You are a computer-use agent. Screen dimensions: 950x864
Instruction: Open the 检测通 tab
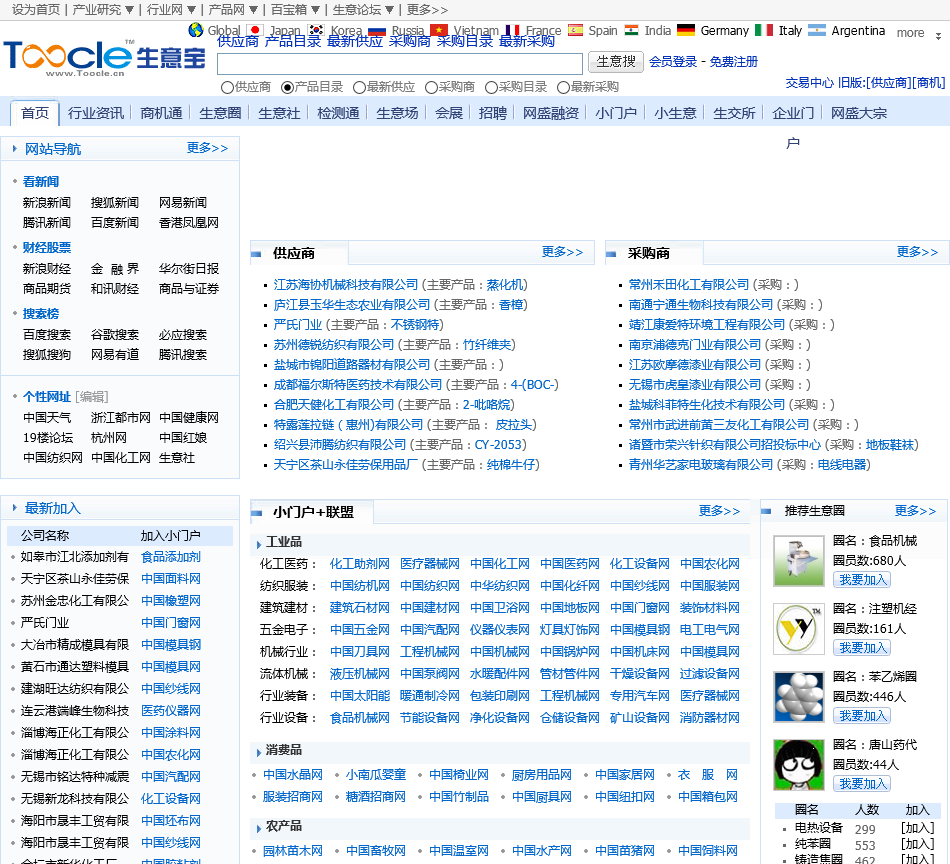pos(338,113)
